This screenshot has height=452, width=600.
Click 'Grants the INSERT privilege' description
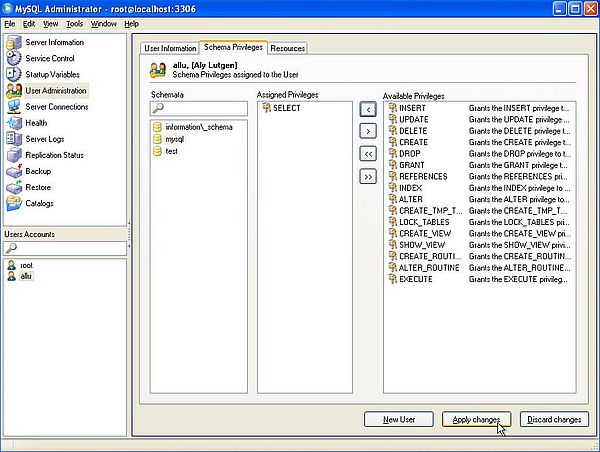(519, 108)
